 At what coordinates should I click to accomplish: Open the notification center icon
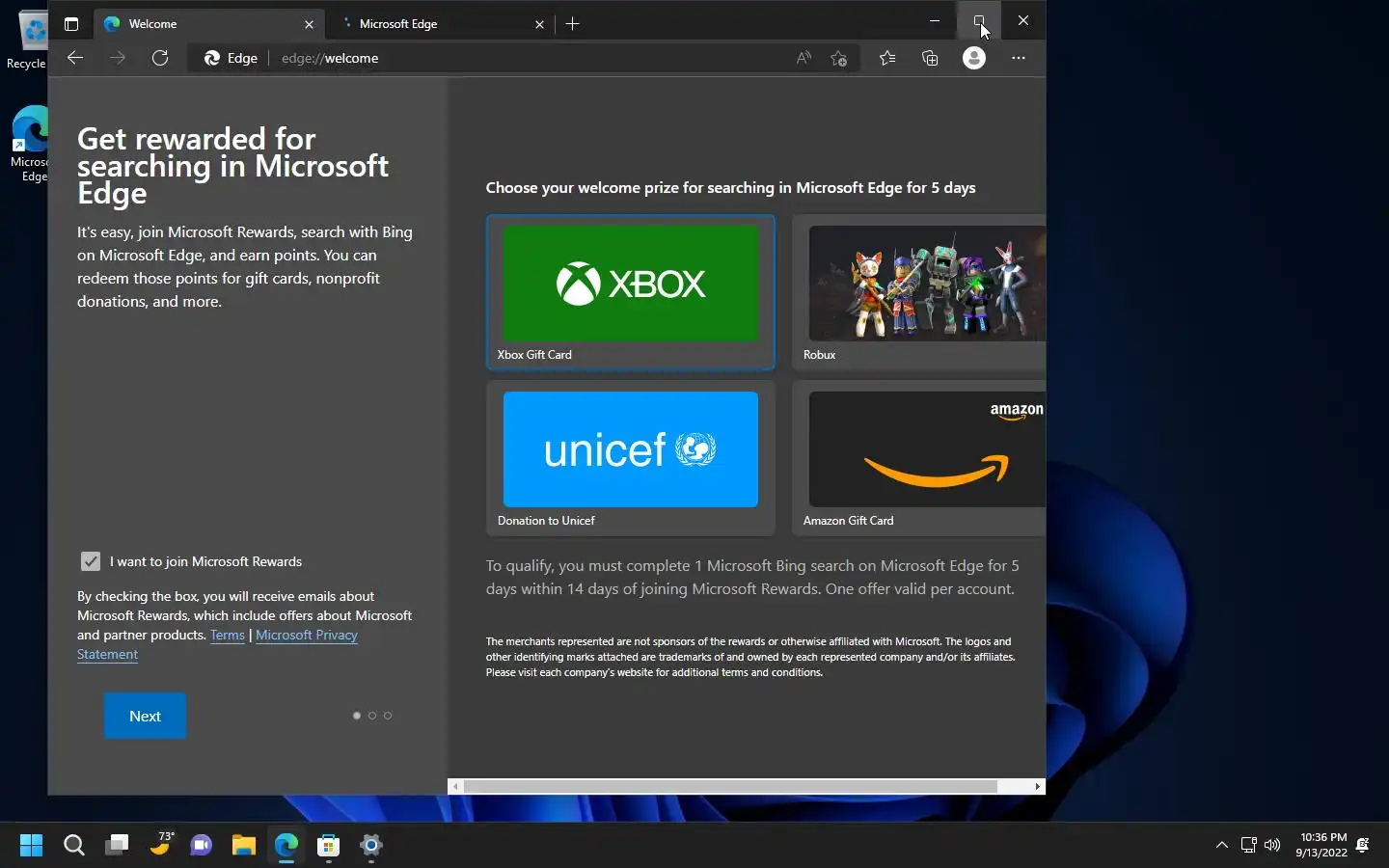(1363, 846)
